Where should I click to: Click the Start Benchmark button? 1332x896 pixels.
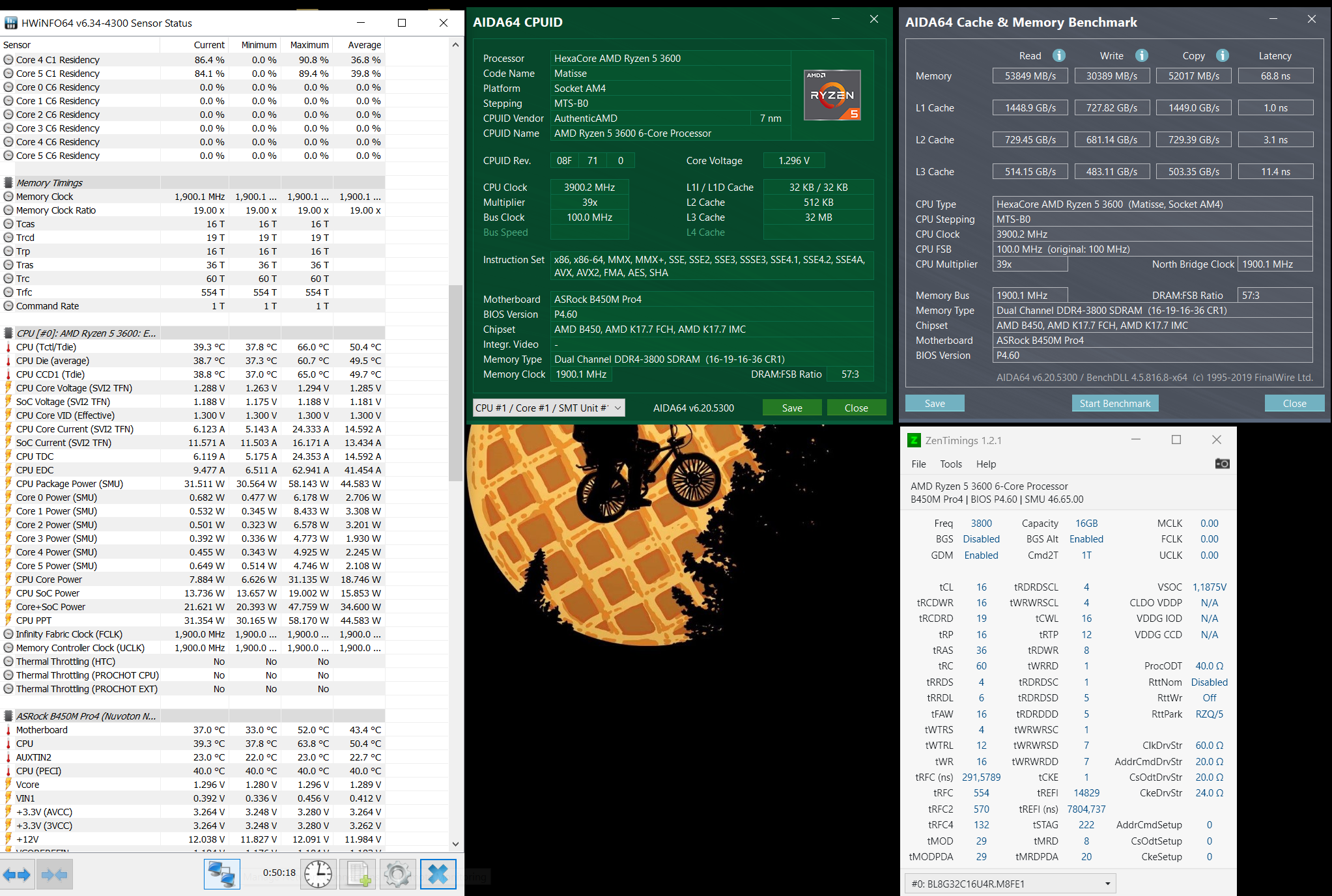1114,403
